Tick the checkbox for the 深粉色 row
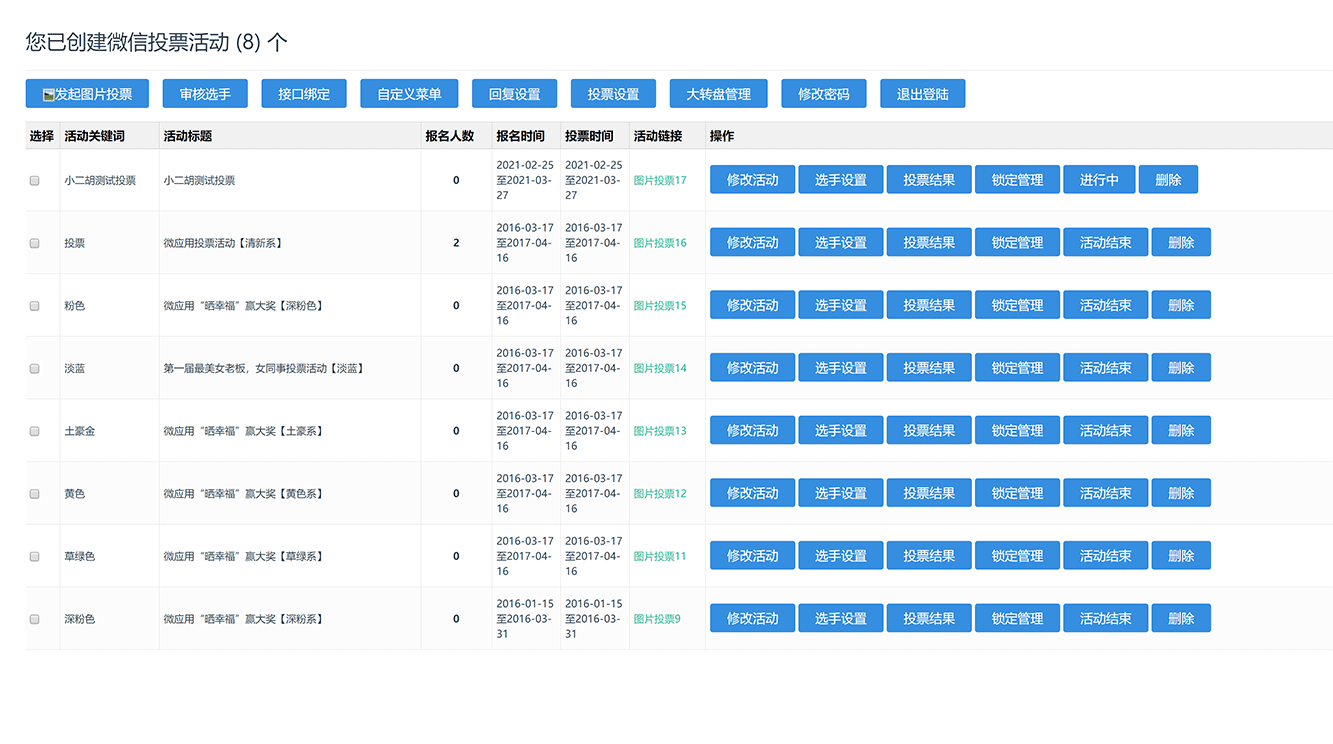The image size is (1333, 744). 33,618
